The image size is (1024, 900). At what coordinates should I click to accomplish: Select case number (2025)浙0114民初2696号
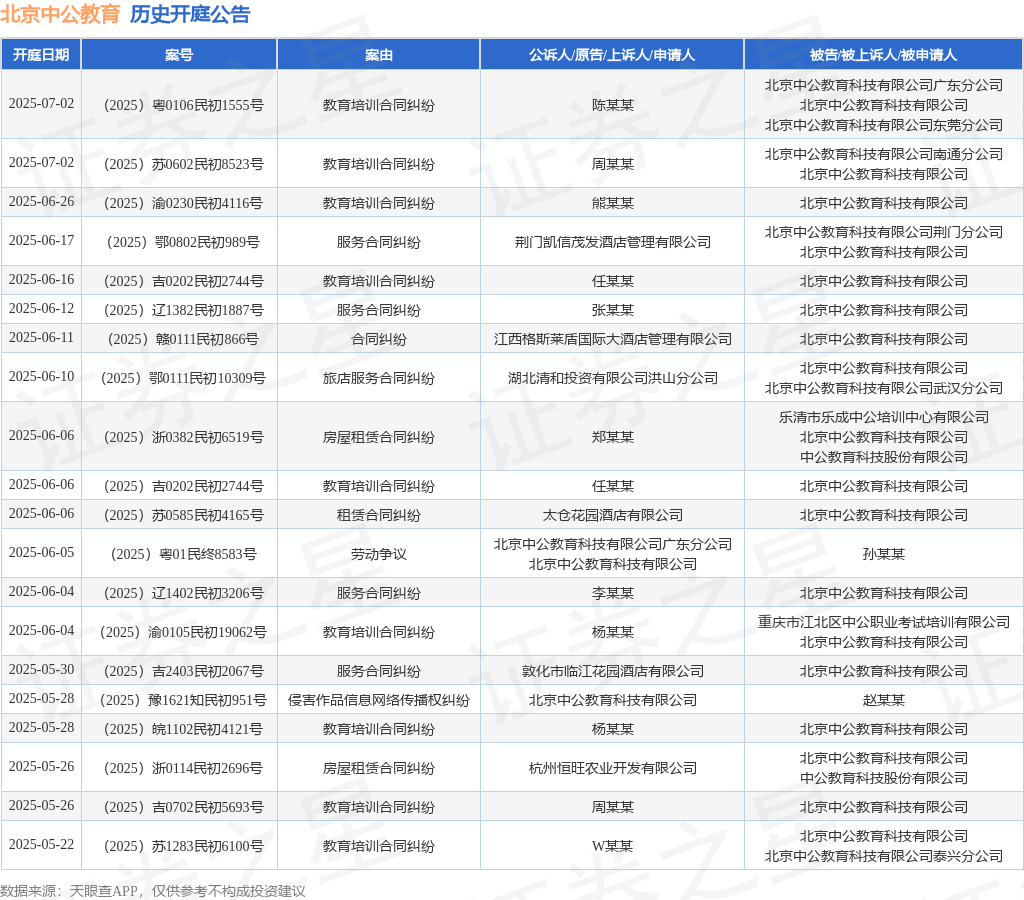[184, 768]
